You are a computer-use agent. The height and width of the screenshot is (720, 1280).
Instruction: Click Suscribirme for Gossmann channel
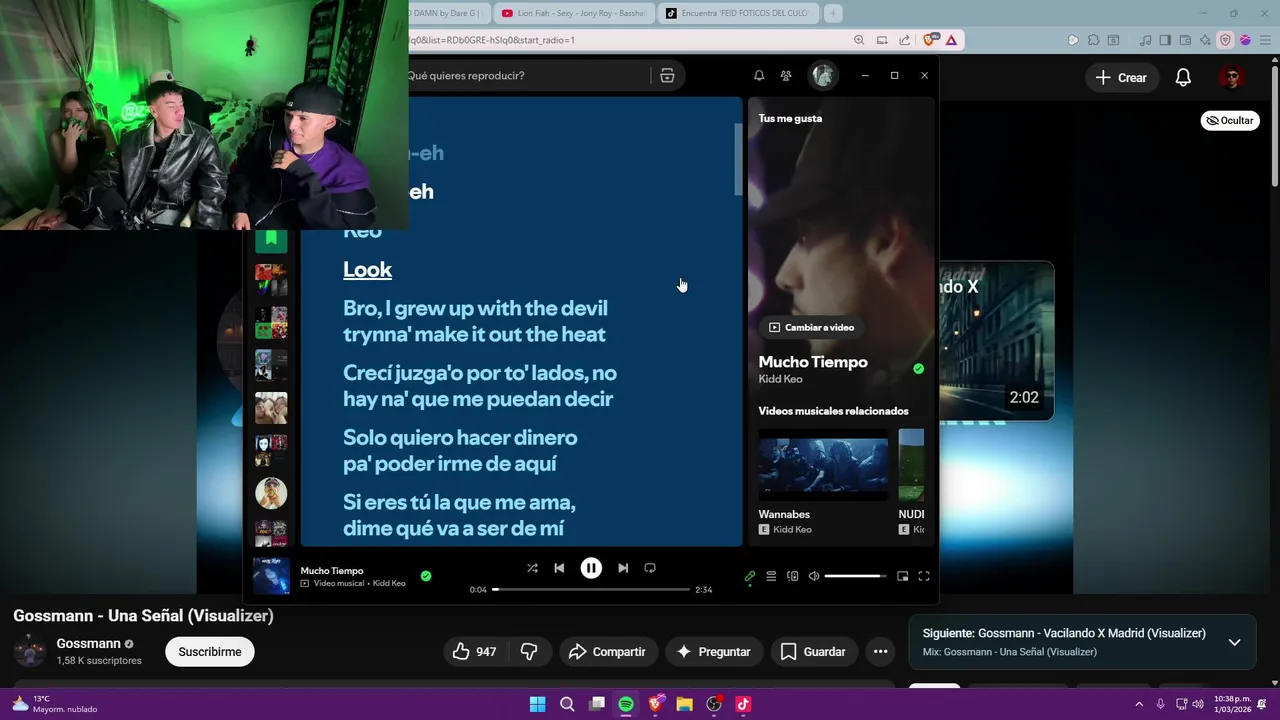(x=210, y=652)
